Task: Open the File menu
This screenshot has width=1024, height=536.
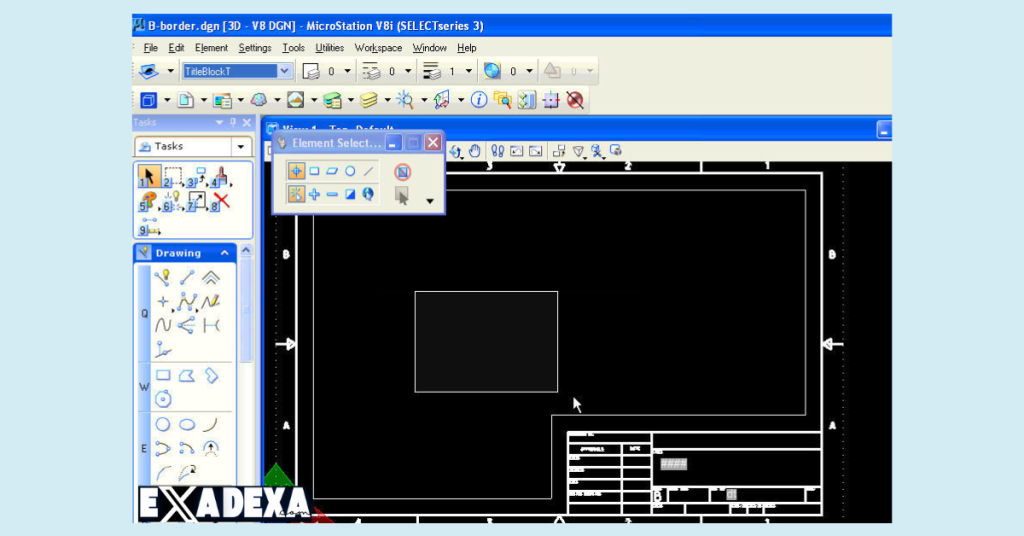Action: click(150, 48)
